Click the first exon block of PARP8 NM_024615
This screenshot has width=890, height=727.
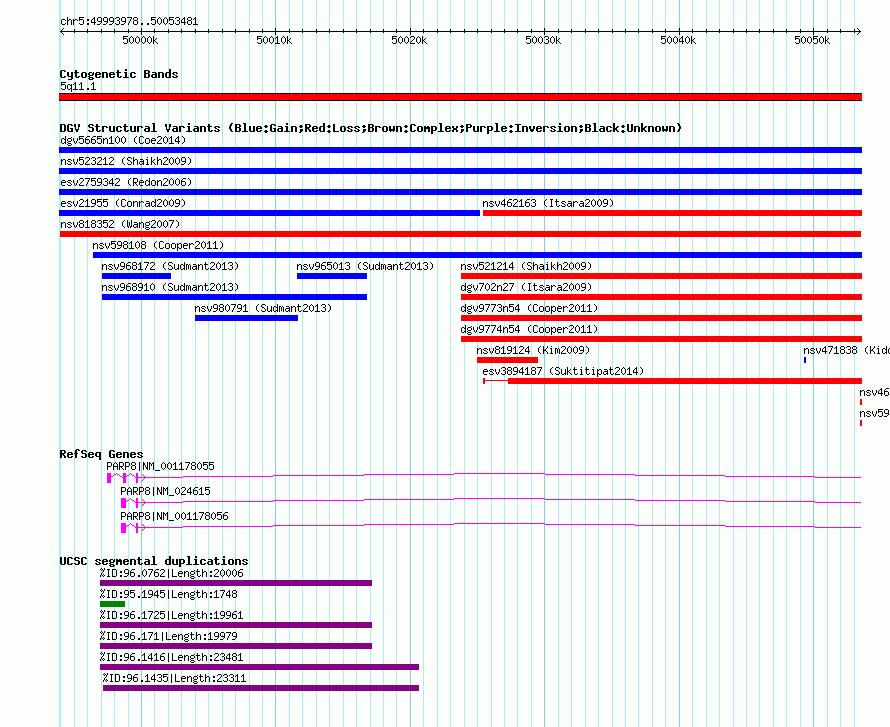coord(123,503)
